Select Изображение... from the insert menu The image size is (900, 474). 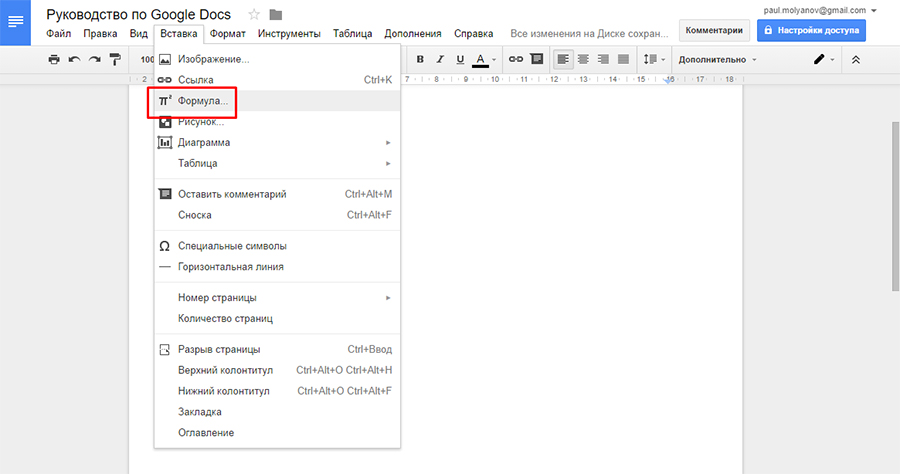pyautogui.click(x=277, y=59)
